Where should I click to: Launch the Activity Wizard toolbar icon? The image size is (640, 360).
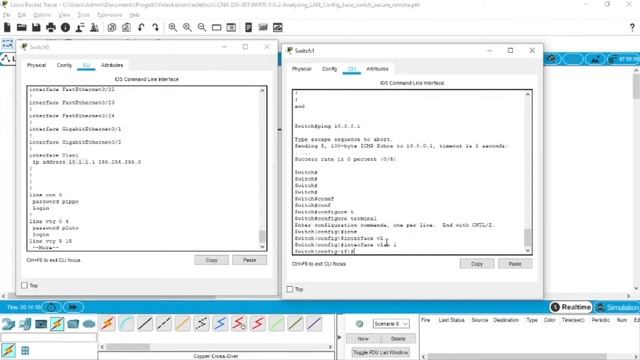click(80, 27)
